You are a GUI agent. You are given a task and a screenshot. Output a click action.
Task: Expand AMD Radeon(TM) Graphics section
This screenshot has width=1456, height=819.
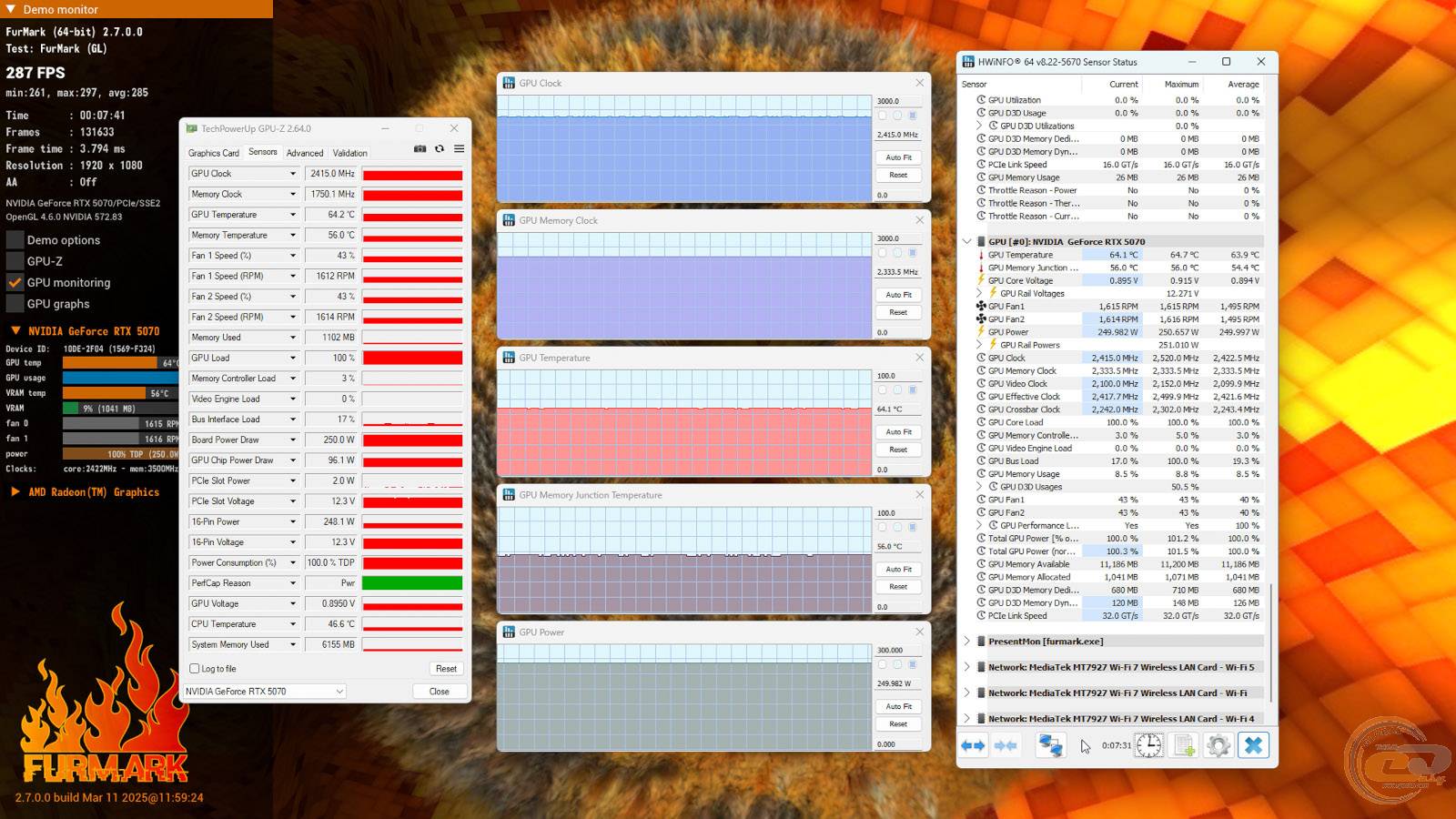pos(15,492)
